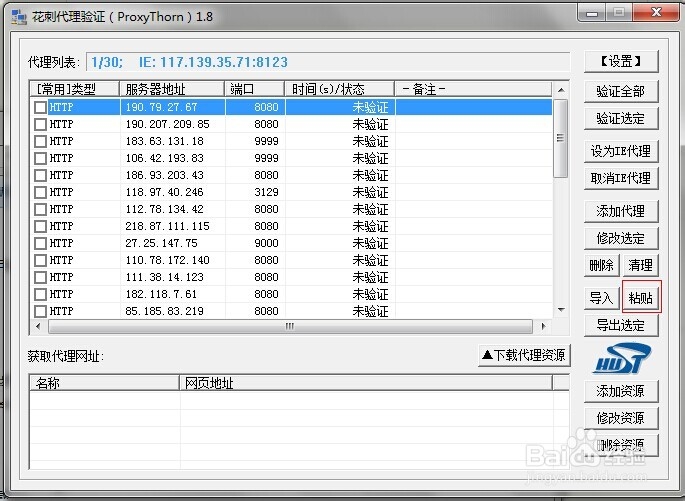Click the 删除 delete button
This screenshot has height=501, width=685.
[x=602, y=266]
